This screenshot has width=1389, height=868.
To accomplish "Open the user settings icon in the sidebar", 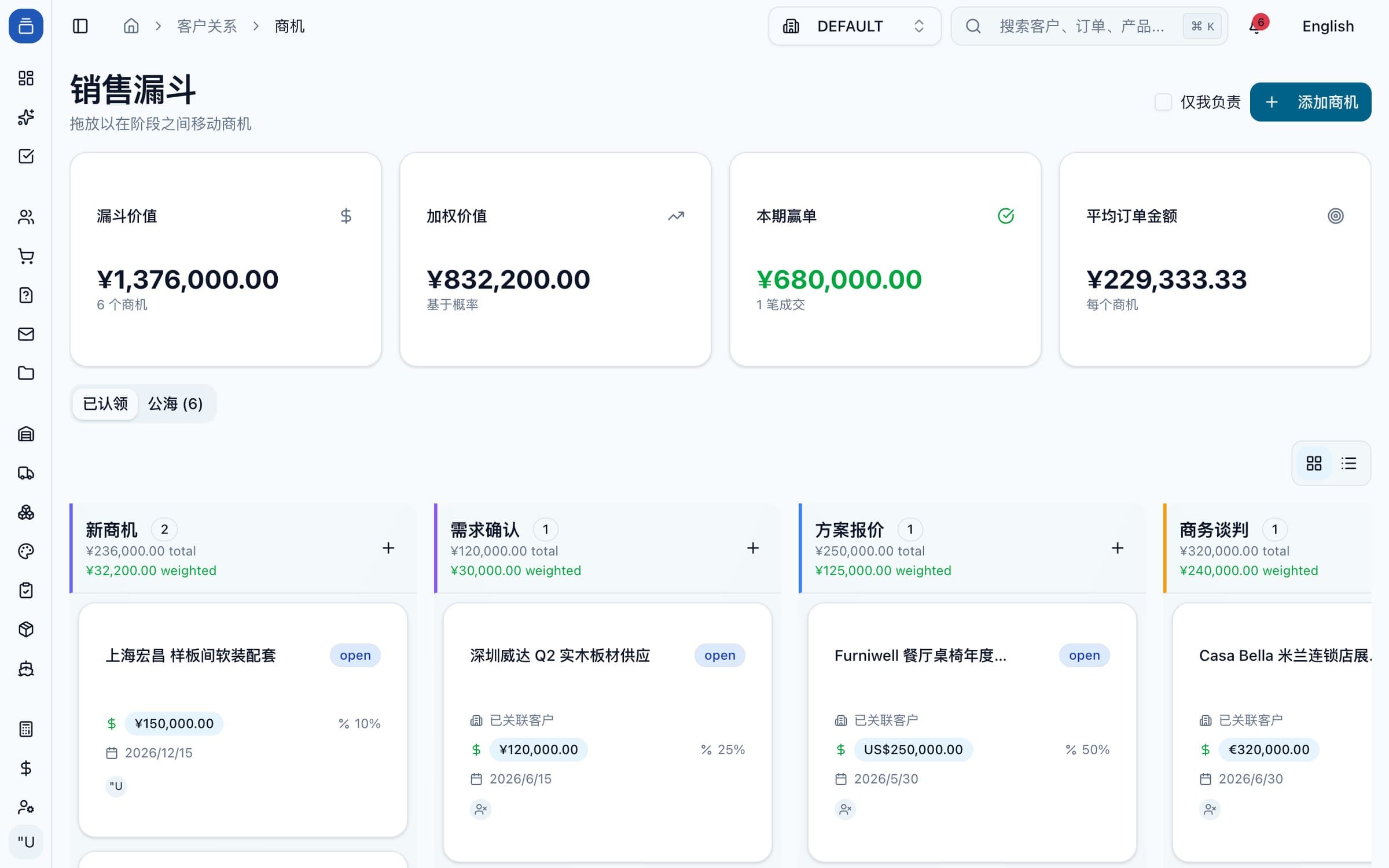I will 26,807.
